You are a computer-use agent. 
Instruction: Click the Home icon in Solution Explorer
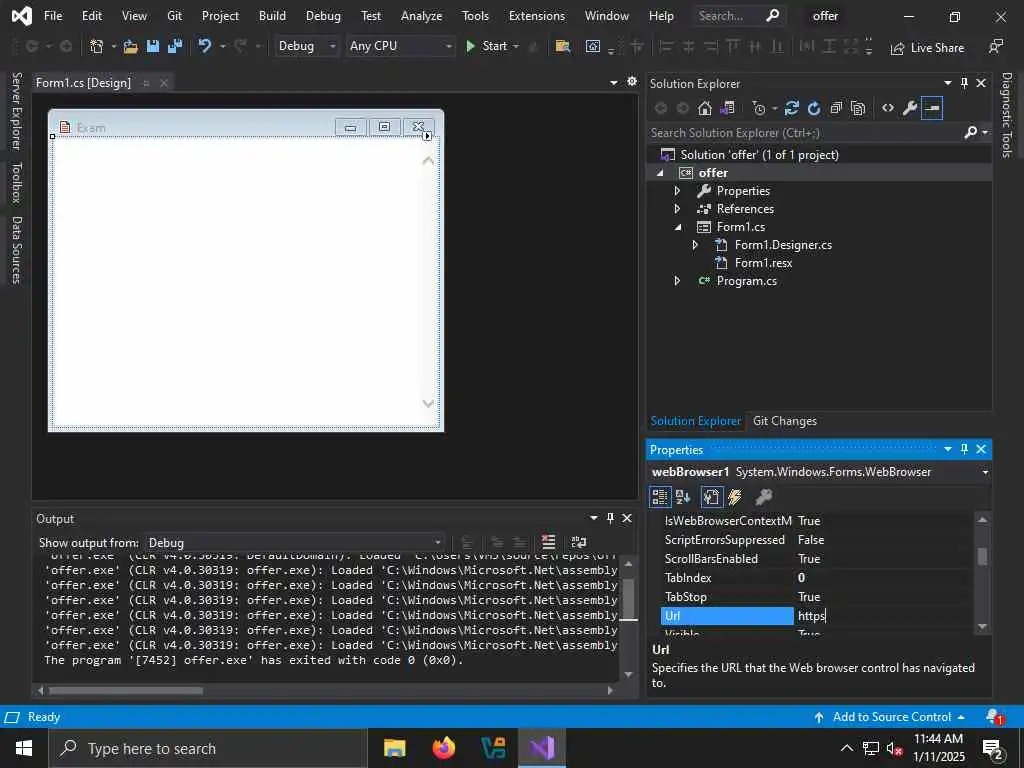coord(705,108)
